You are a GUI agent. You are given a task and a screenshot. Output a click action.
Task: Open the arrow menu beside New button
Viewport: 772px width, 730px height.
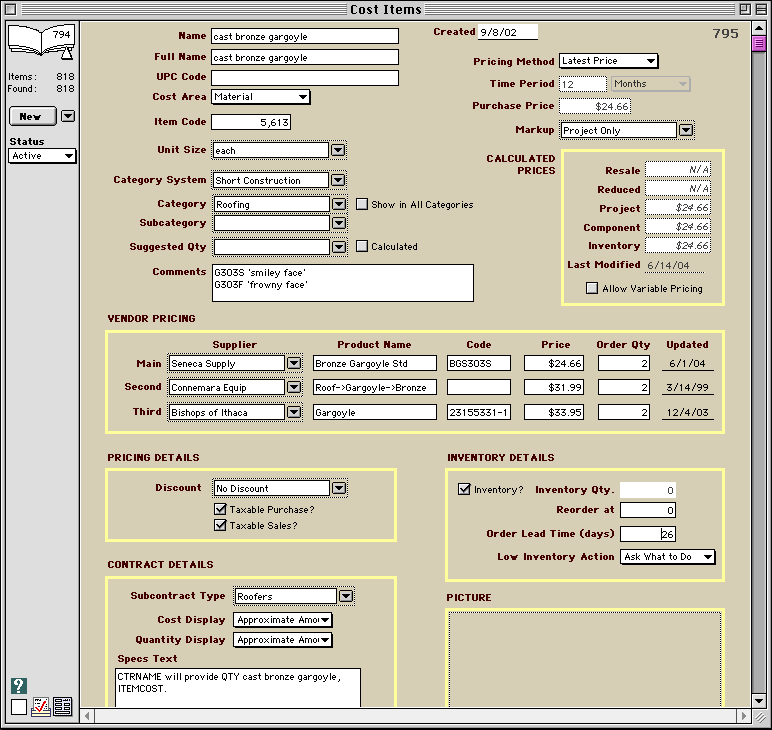pyautogui.click(x=68, y=116)
